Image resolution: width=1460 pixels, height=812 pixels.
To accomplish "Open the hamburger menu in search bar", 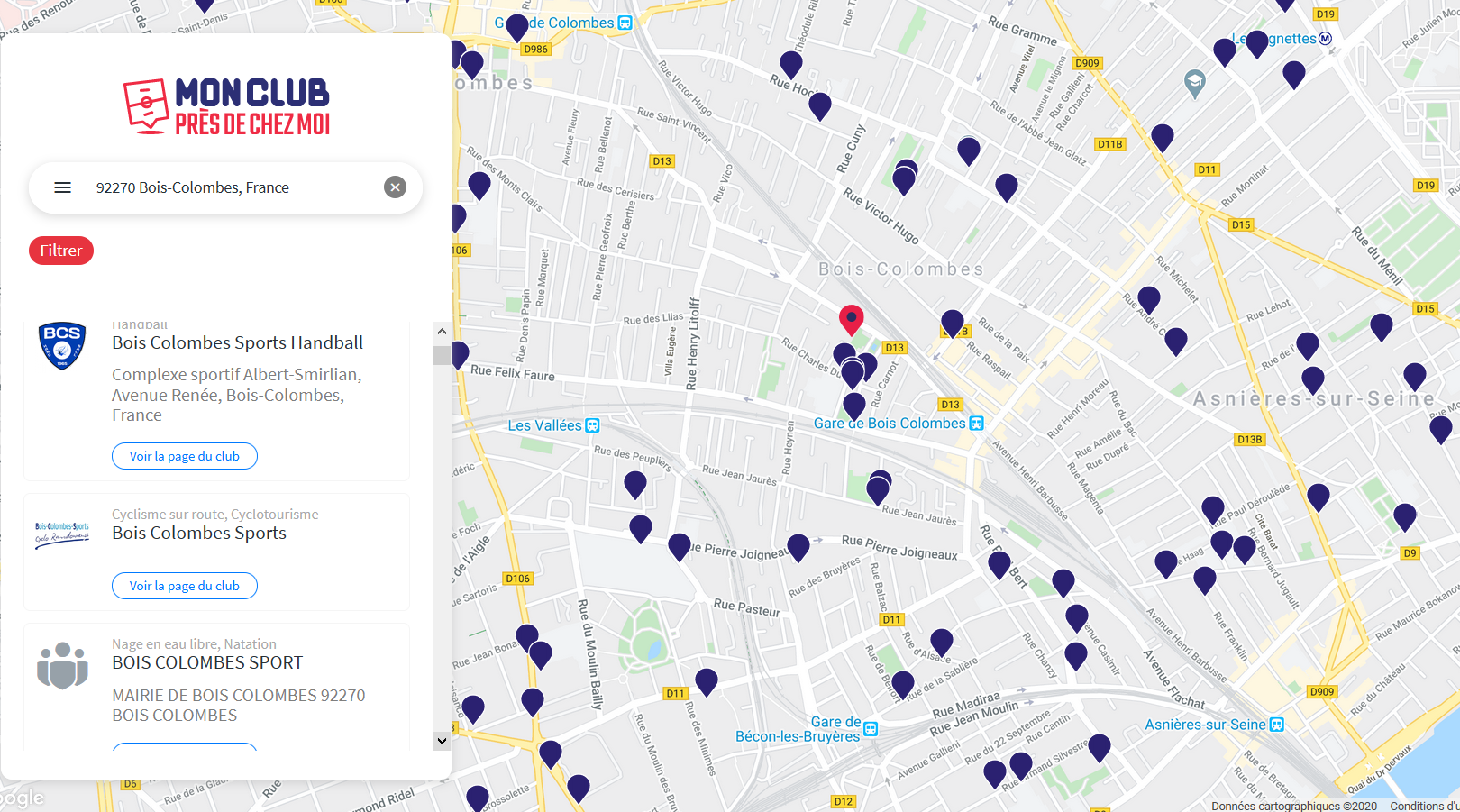I will tap(62, 187).
